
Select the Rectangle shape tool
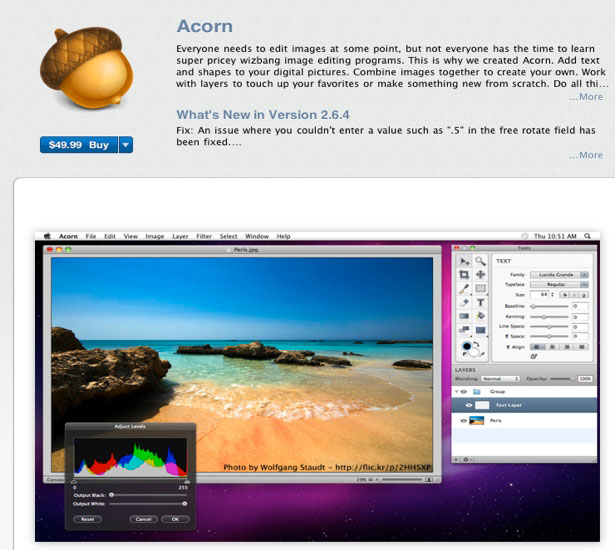[480, 330]
